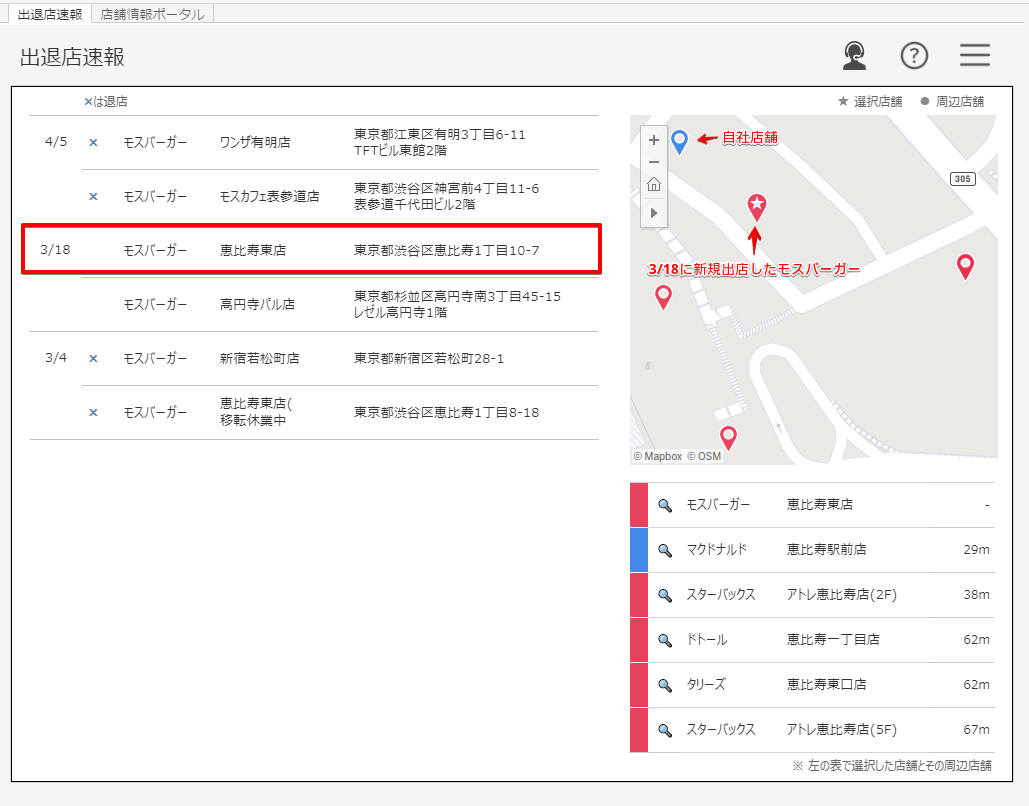Select the red pin below the zoom controls

tap(663, 297)
